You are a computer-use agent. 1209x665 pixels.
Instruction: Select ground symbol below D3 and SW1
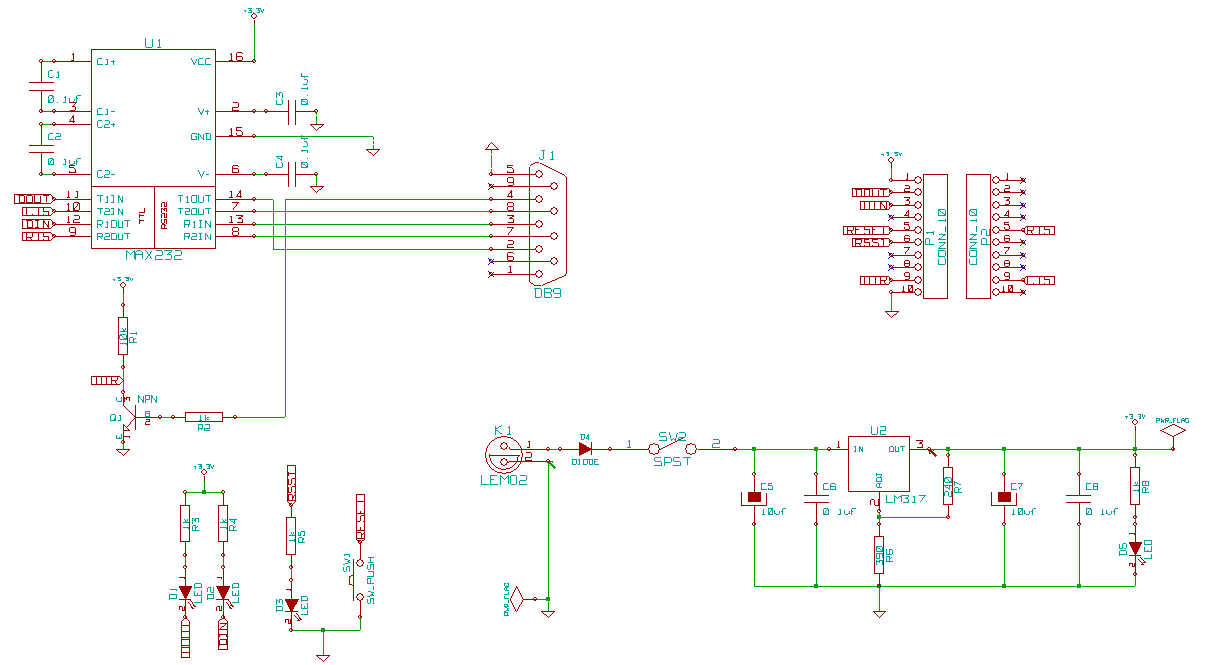click(323, 656)
